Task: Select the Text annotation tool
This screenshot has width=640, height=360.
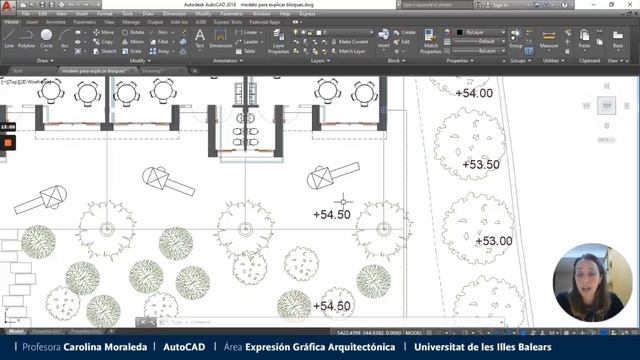Action: click(200, 39)
